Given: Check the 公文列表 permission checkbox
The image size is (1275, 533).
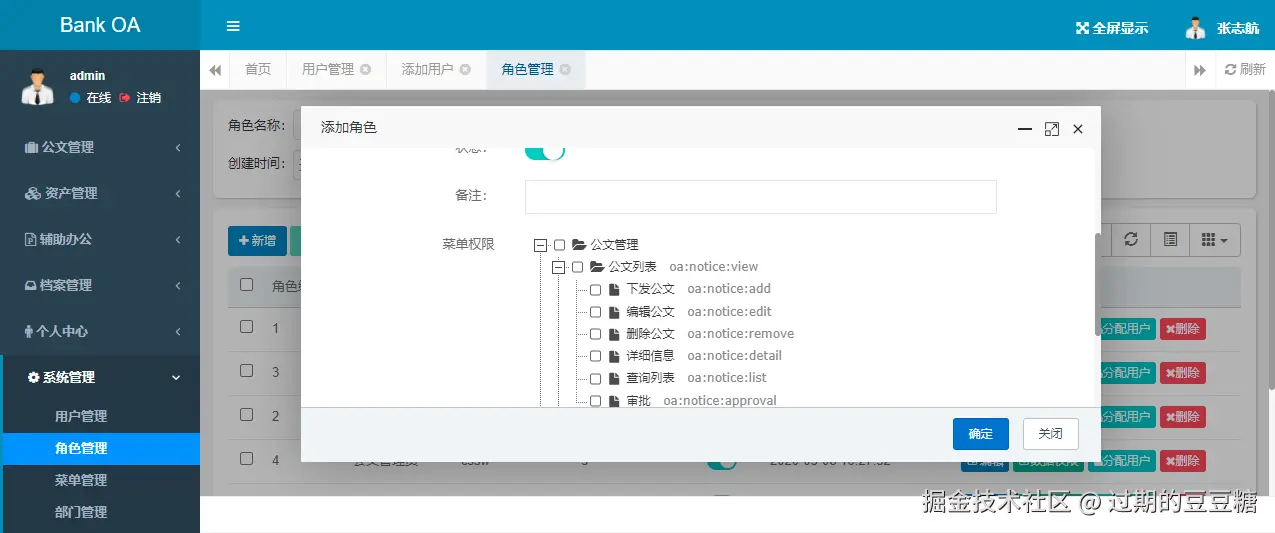Looking at the screenshot, I should [577, 267].
